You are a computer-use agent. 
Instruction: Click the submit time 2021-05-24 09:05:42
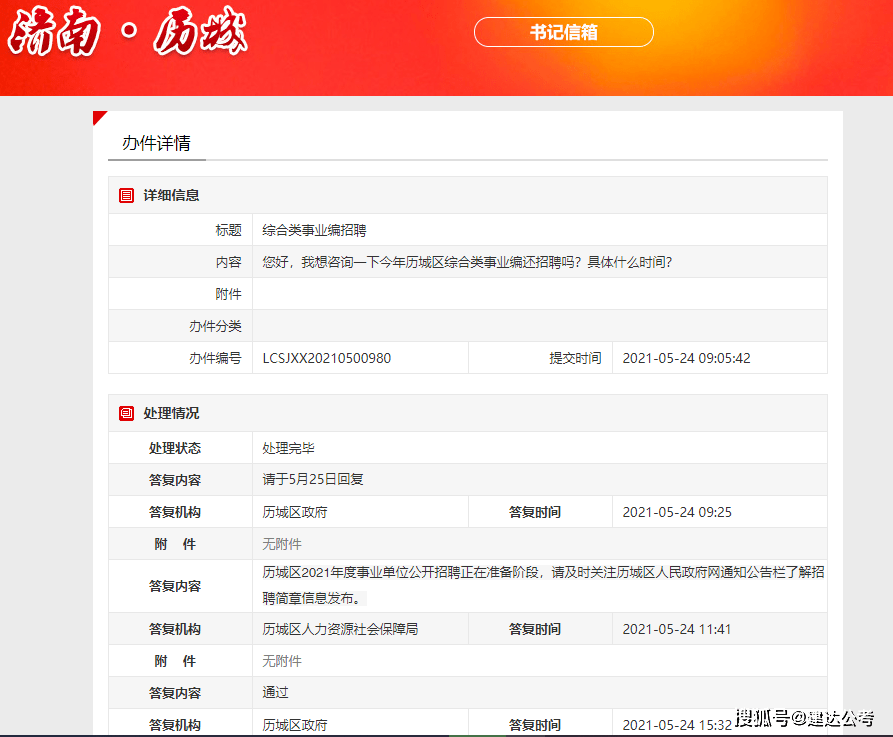point(686,358)
